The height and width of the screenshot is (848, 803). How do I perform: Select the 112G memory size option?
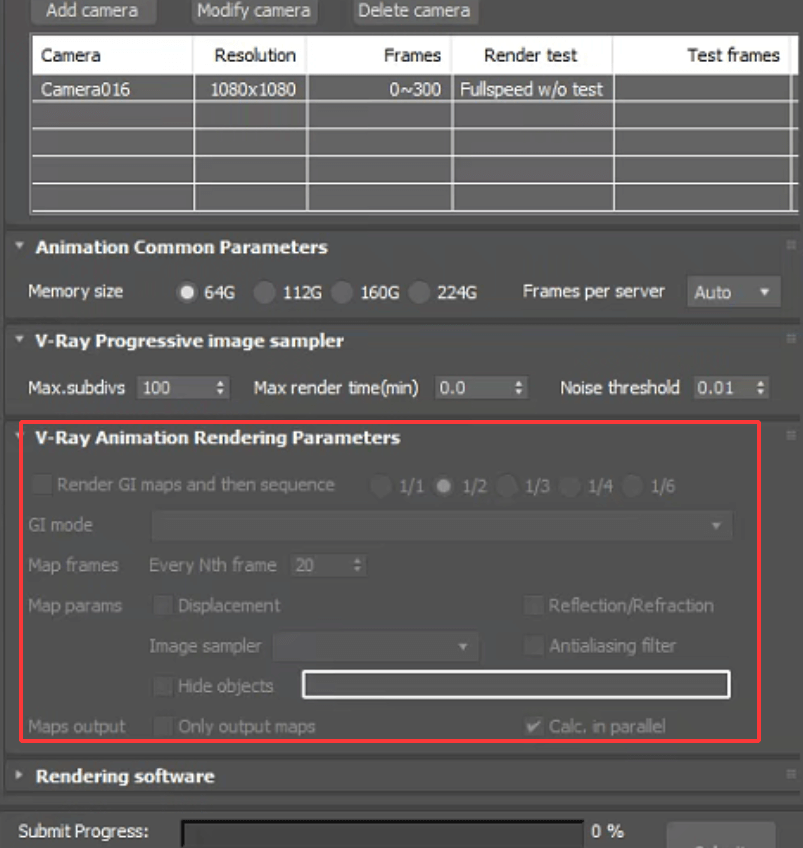tap(266, 292)
